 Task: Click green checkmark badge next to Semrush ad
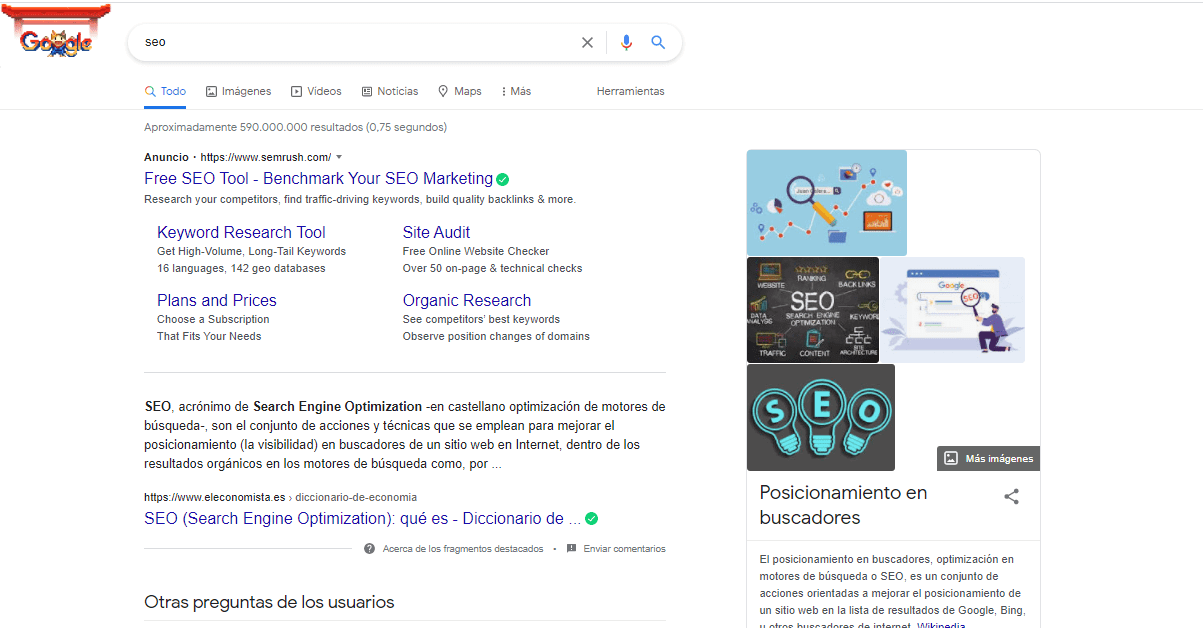pyautogui.click(x=503, y=179)
